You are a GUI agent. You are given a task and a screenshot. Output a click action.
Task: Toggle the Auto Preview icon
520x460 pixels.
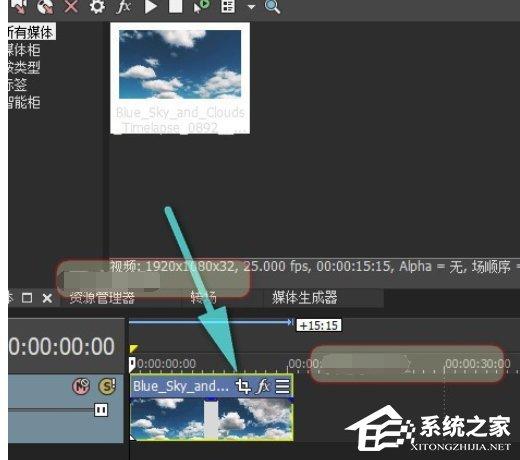tap(202, 6)
